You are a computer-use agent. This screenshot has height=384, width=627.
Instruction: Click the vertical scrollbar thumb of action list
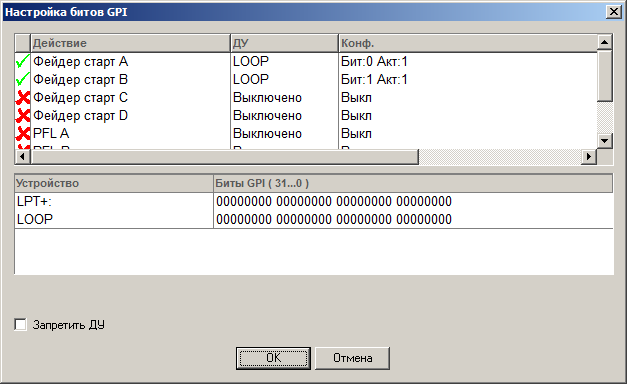tap(604, 76)
